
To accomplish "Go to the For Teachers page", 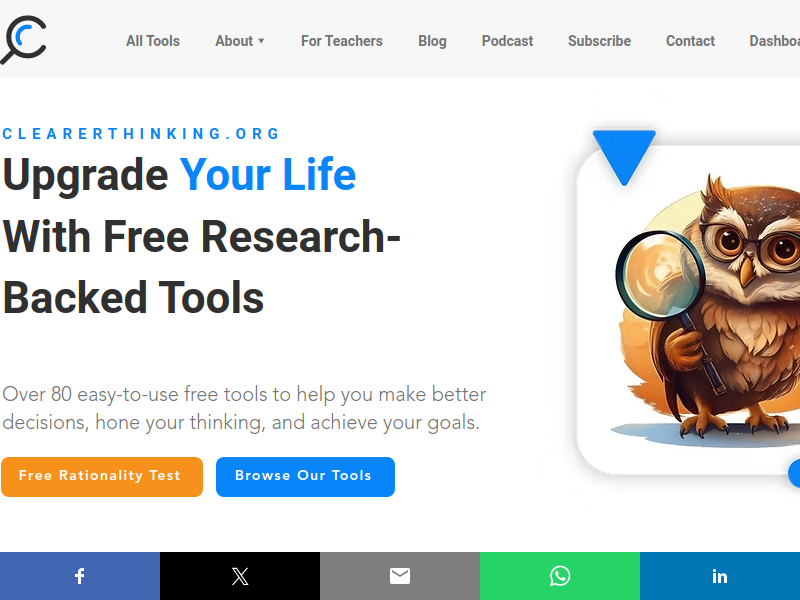I will point(342,41).
